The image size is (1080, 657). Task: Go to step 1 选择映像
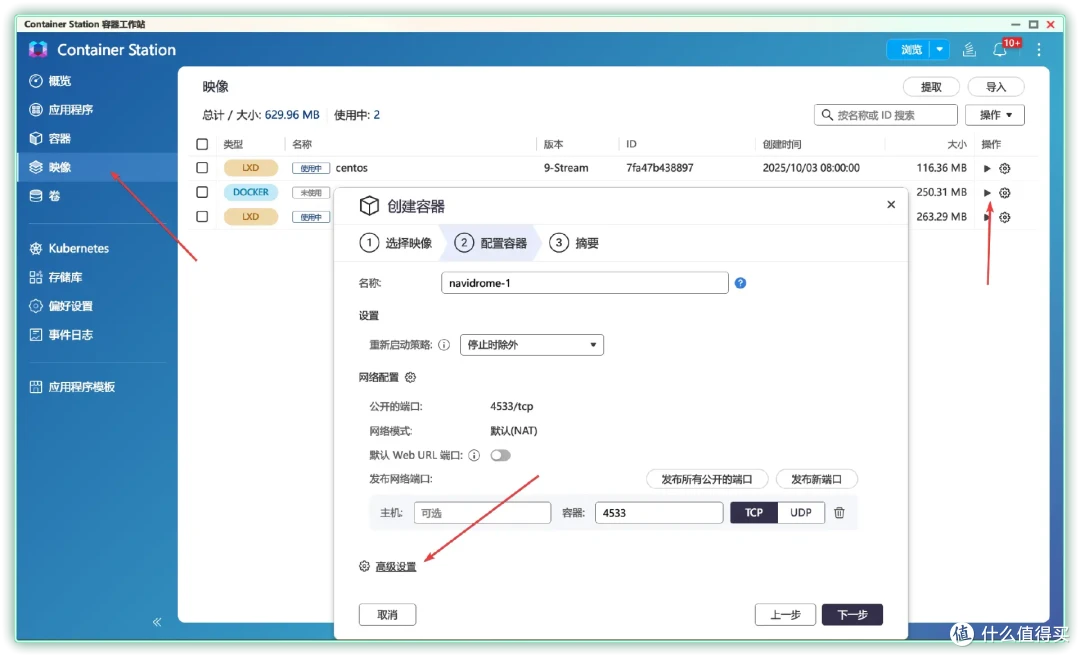click(397, 243)
